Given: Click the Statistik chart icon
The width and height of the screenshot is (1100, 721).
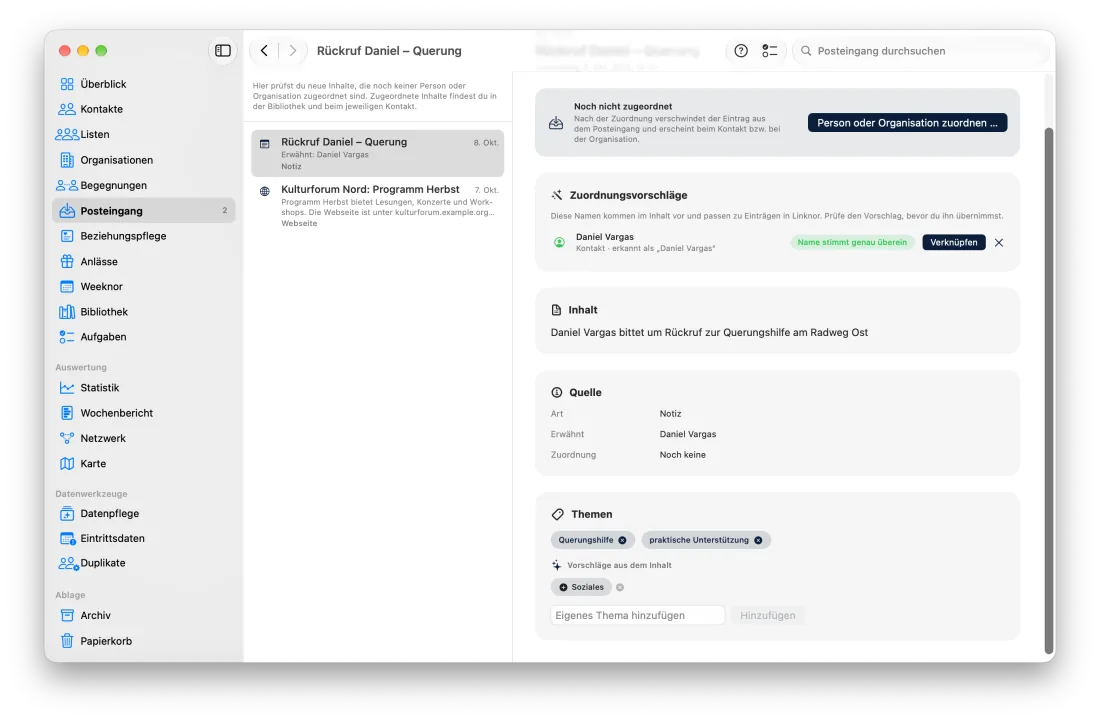Looking at the screenshot, I should click(67, 388).
